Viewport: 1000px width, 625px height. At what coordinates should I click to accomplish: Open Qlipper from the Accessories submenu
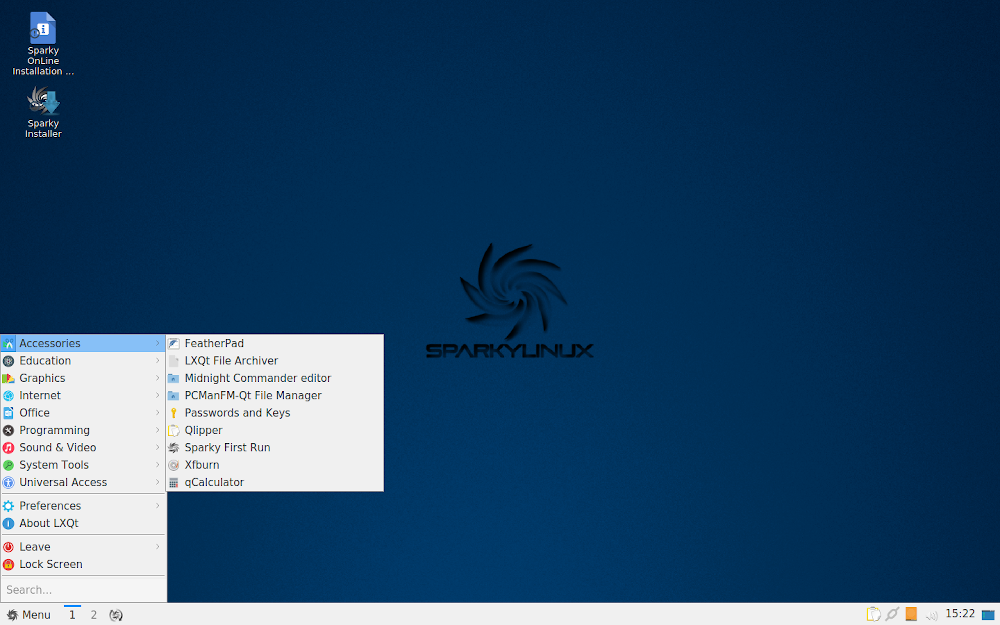pos(275,430)
